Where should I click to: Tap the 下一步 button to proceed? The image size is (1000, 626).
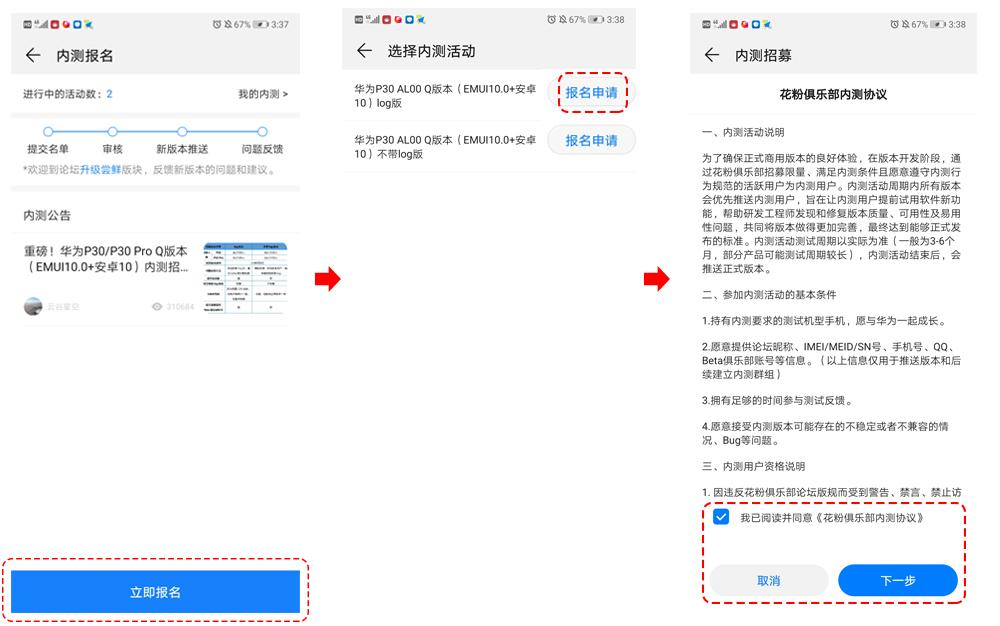pos(898,580)
